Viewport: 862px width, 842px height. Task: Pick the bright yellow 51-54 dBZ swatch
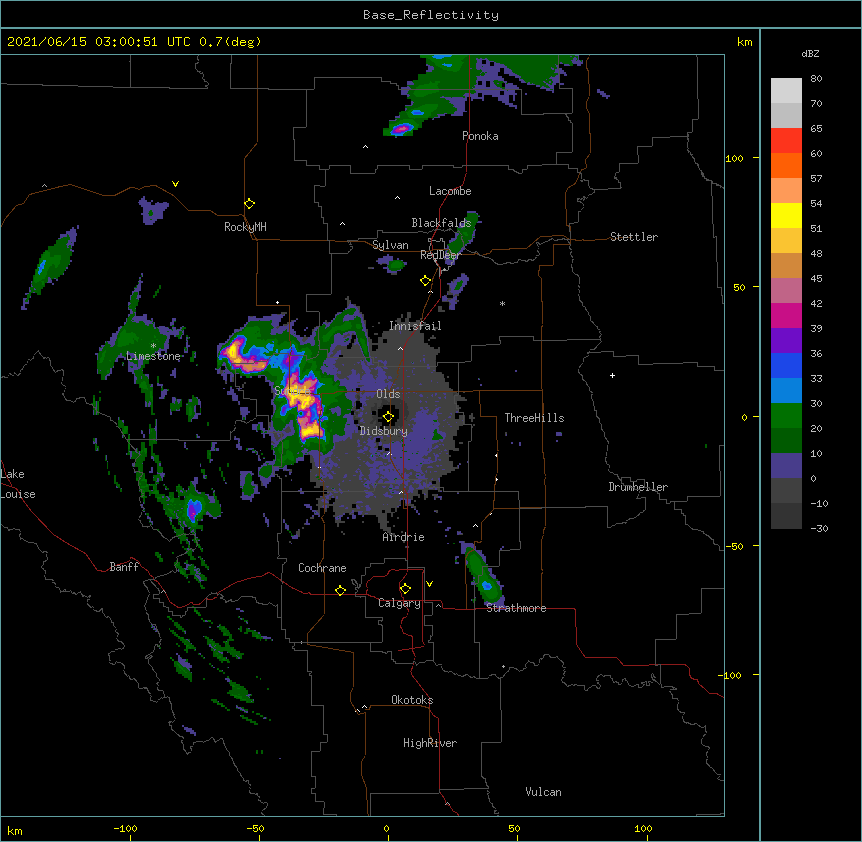[786, 215]
